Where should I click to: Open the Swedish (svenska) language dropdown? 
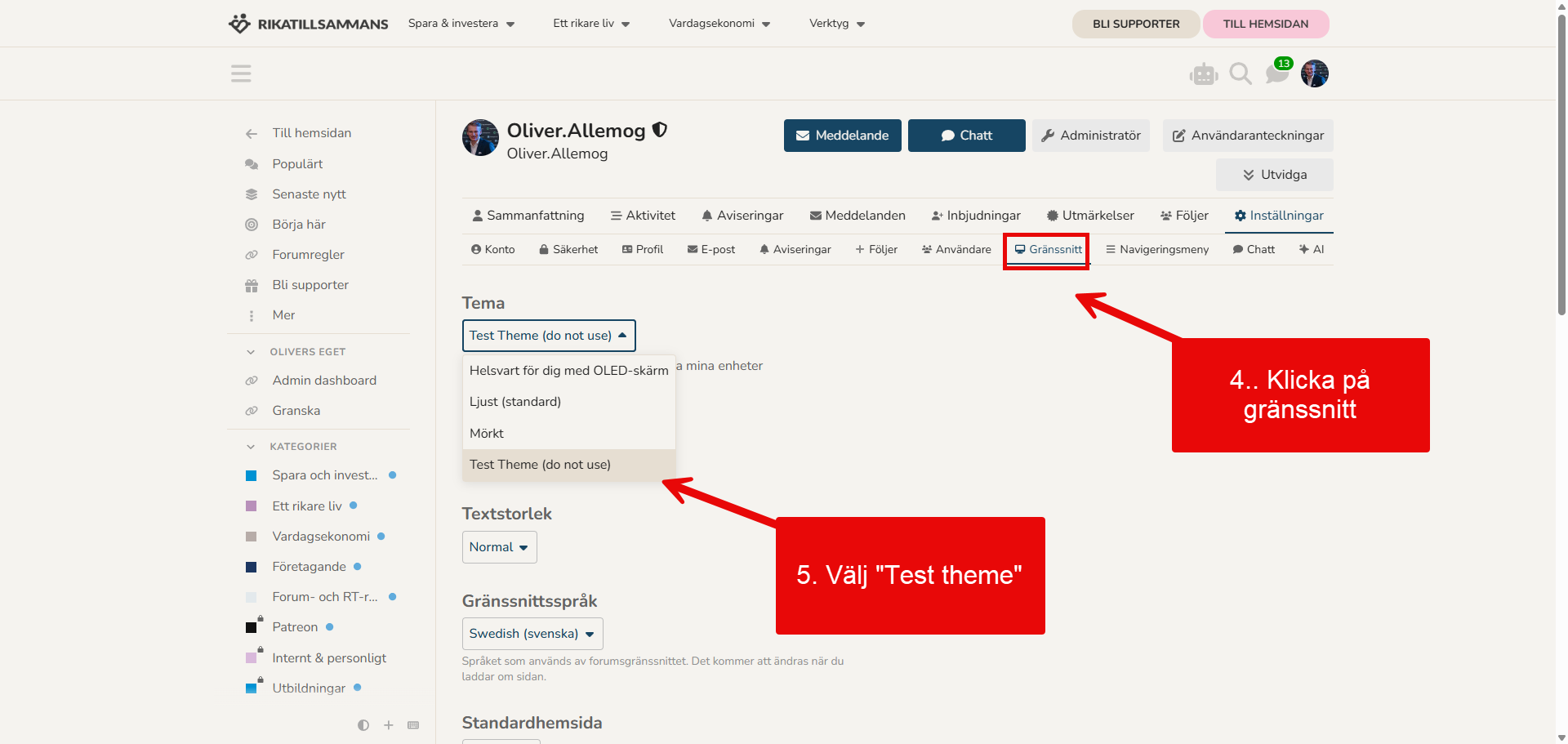click(532, 634)
